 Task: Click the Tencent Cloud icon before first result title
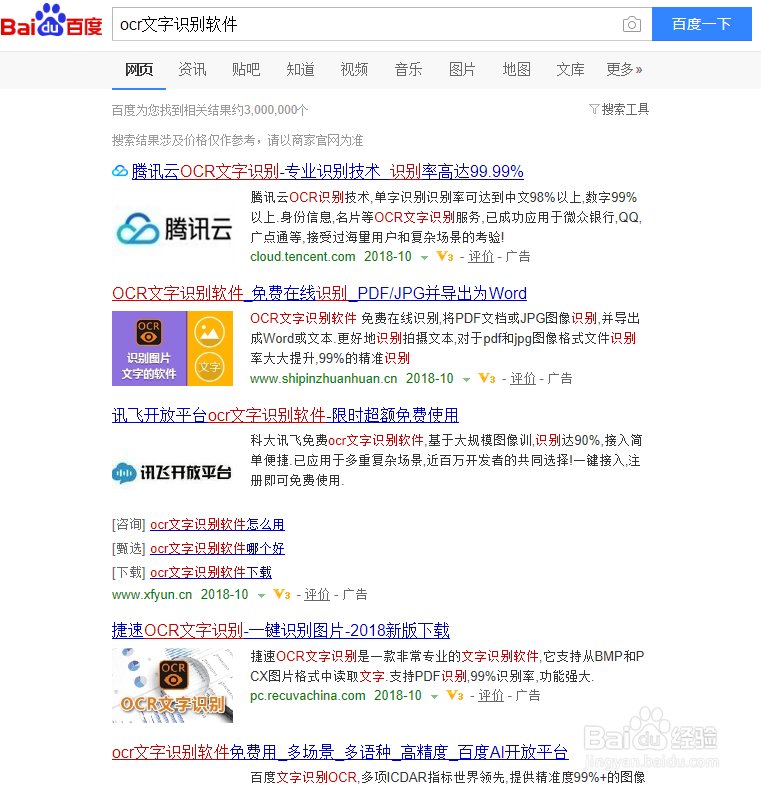[120, 171]
